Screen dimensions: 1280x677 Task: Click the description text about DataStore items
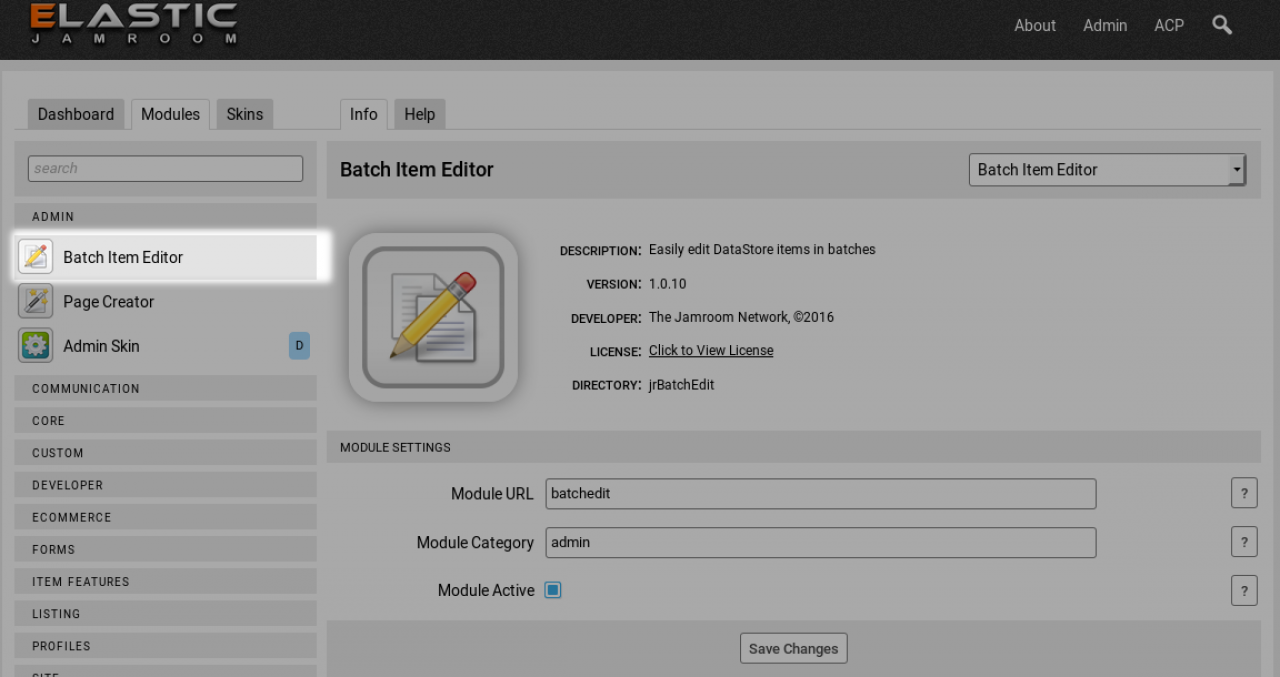[762, 249]
